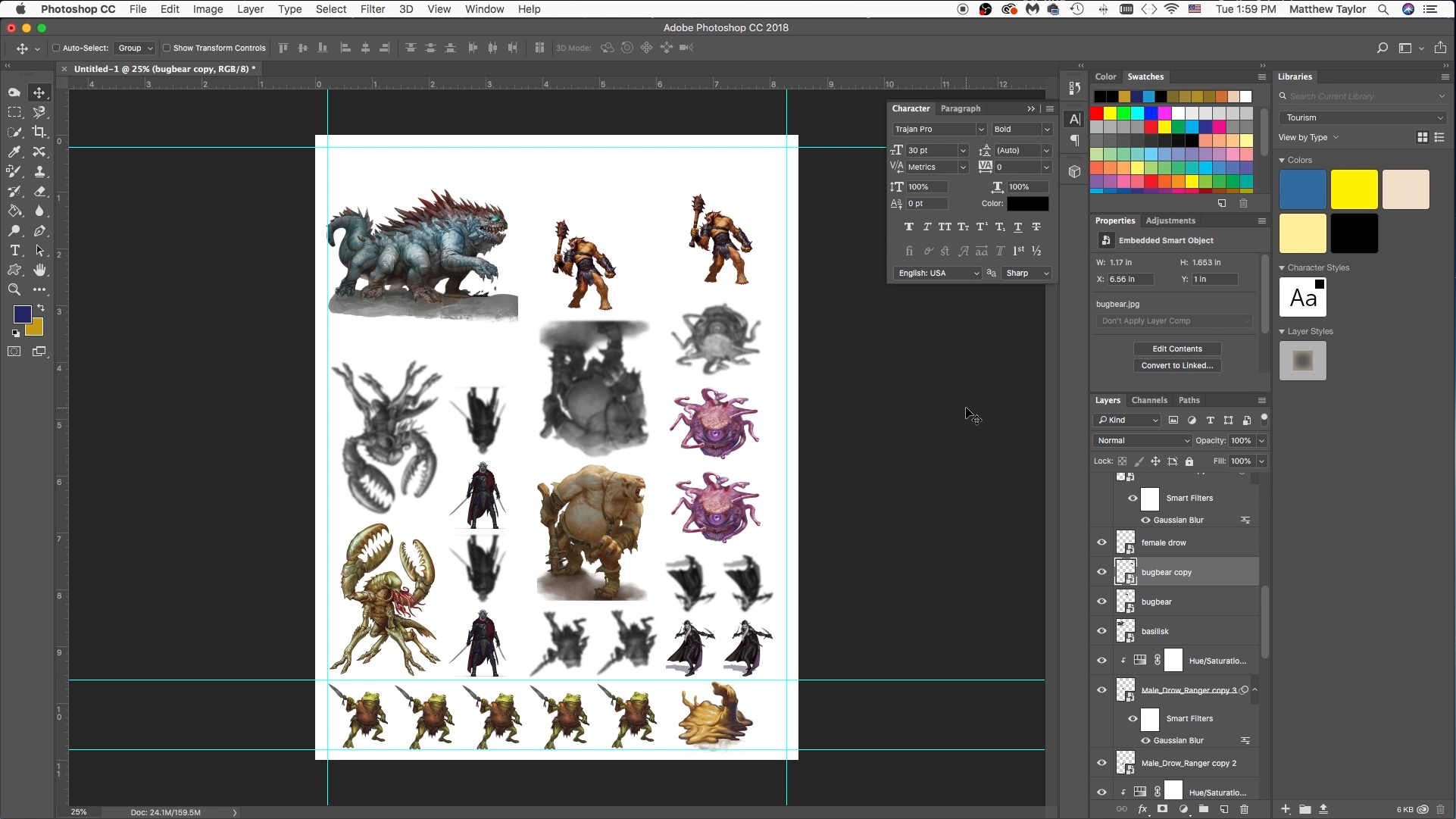
Task: Enable the Auto-Select checkbox
Action: pos(57,48)
